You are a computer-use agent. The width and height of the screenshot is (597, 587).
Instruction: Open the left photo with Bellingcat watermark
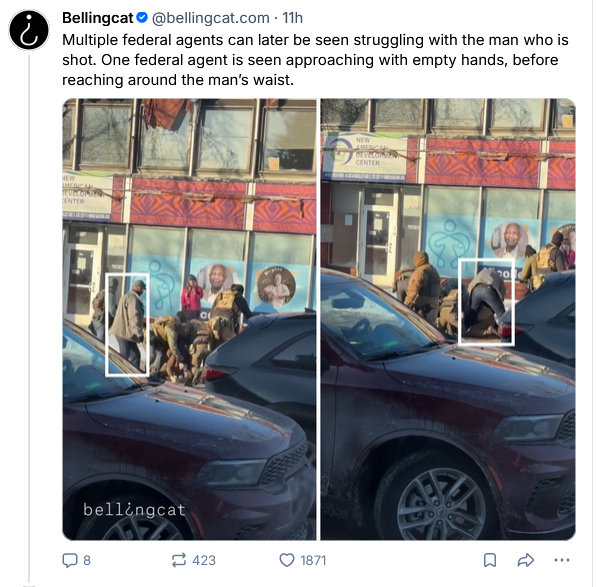[x=189, y=319]
